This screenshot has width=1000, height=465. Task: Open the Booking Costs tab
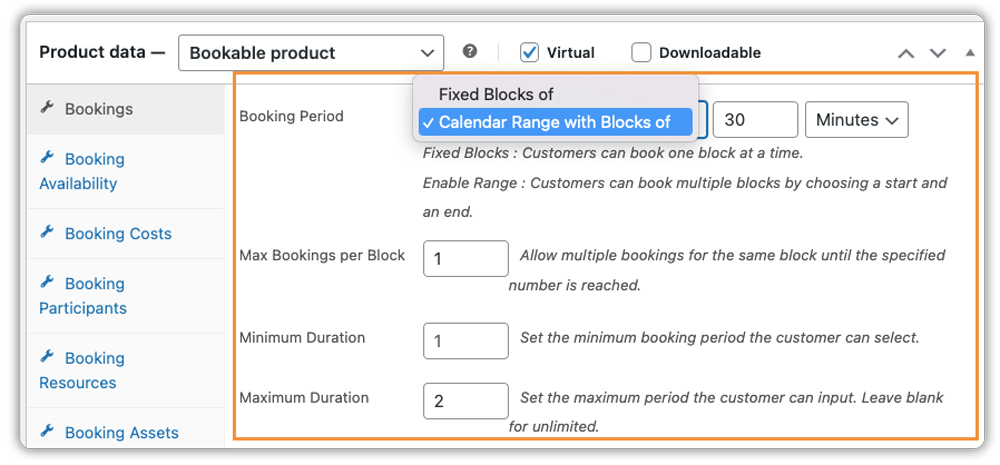tap(126, 233)
